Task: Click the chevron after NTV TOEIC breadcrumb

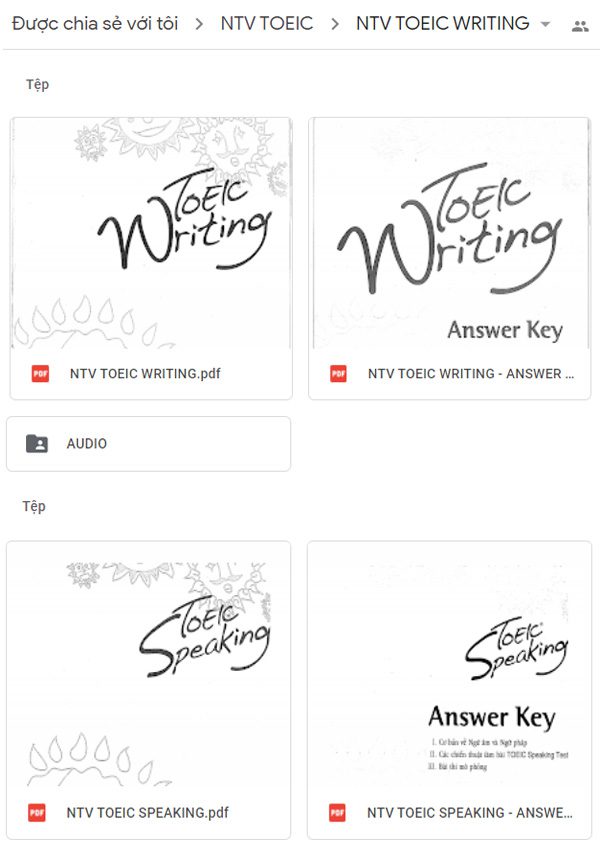Action: coord(335,24)
